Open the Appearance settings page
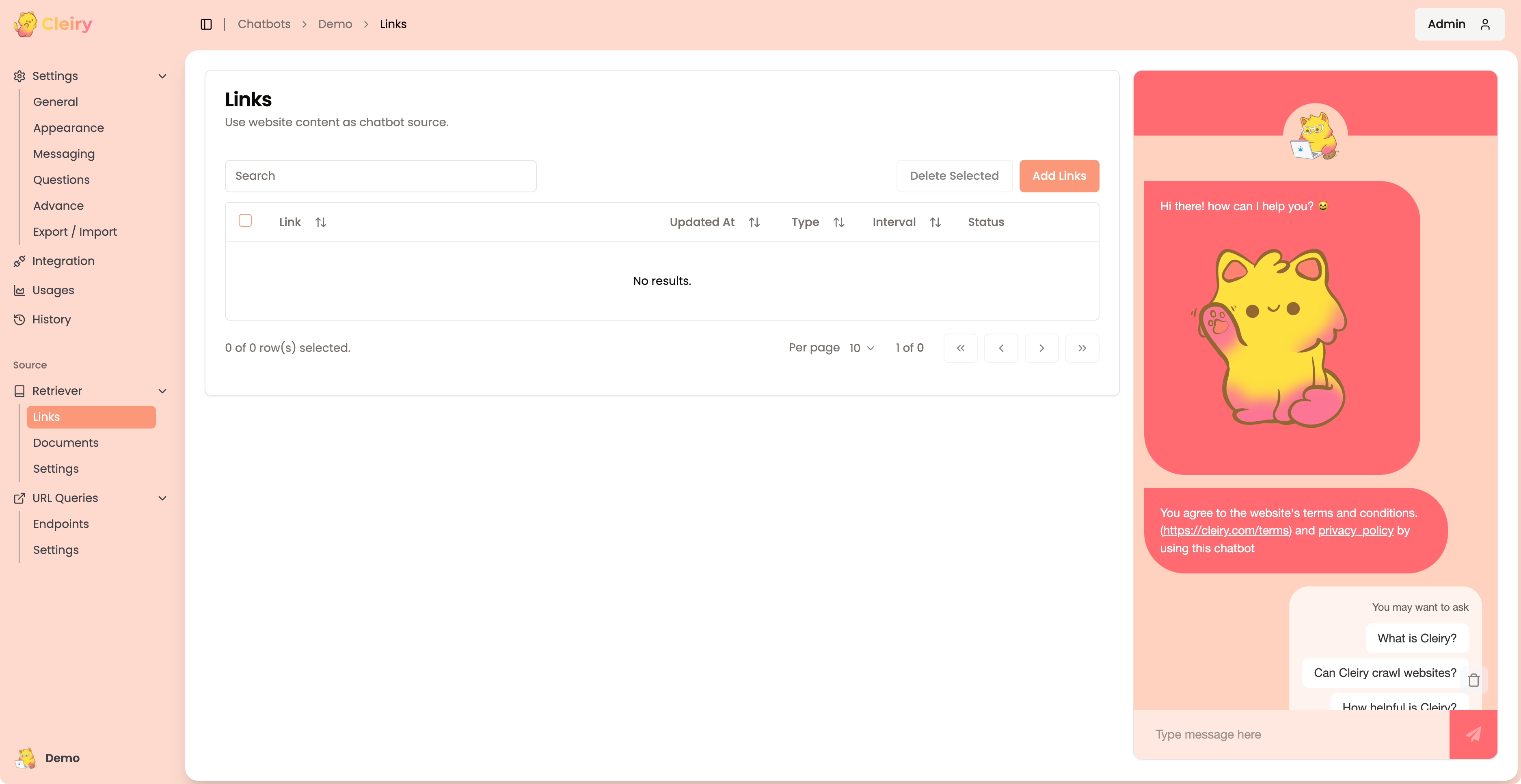Image resolution: width=1521 pixels, height=784 pixels. coord(69,128)
